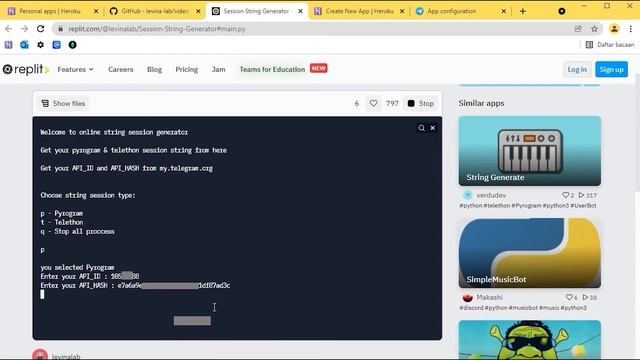640x360 pixels.
Task: Go forward using the browser forward arrow
Action: 24,29
